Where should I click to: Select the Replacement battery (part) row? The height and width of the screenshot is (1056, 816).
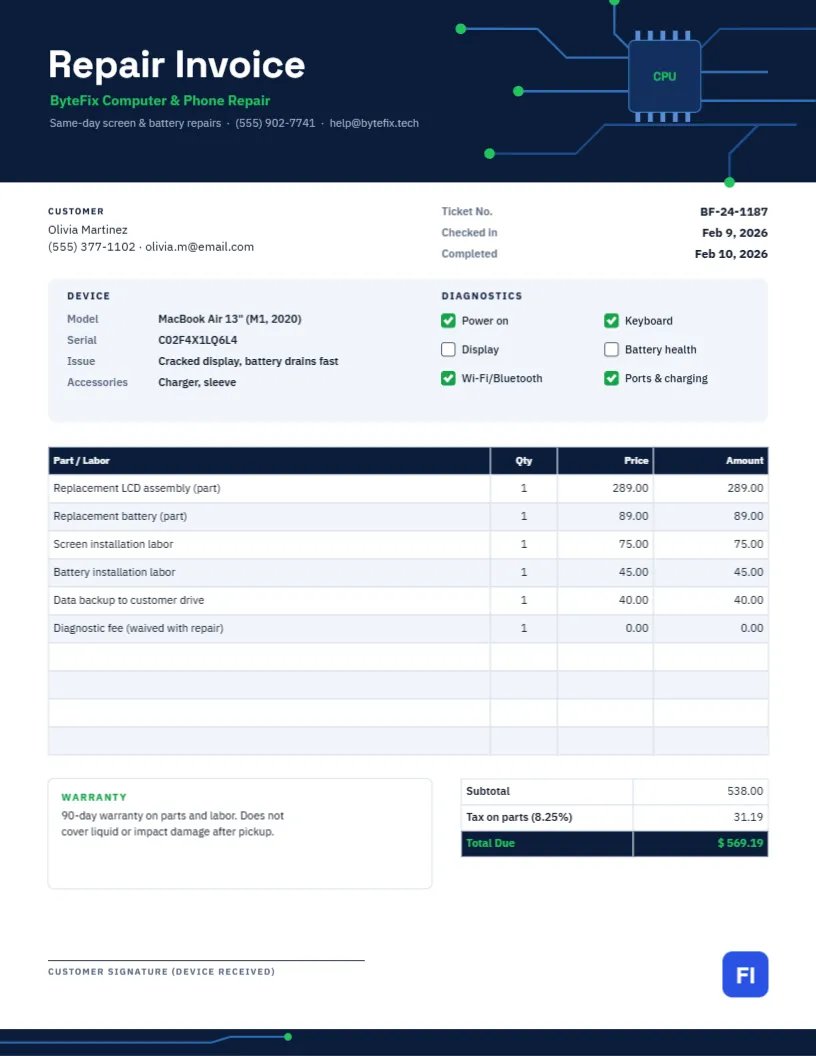point(408,517)
